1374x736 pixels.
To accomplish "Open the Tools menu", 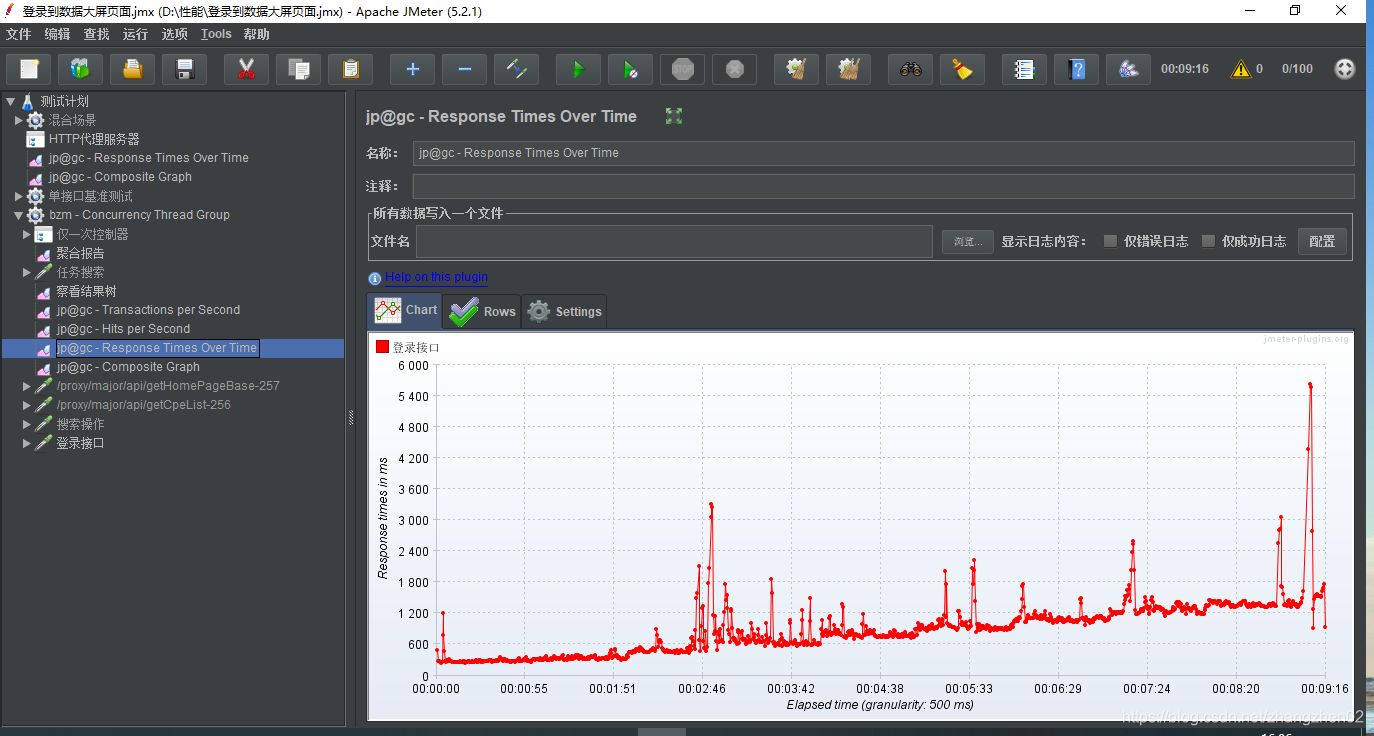I will tap(216, 34).
